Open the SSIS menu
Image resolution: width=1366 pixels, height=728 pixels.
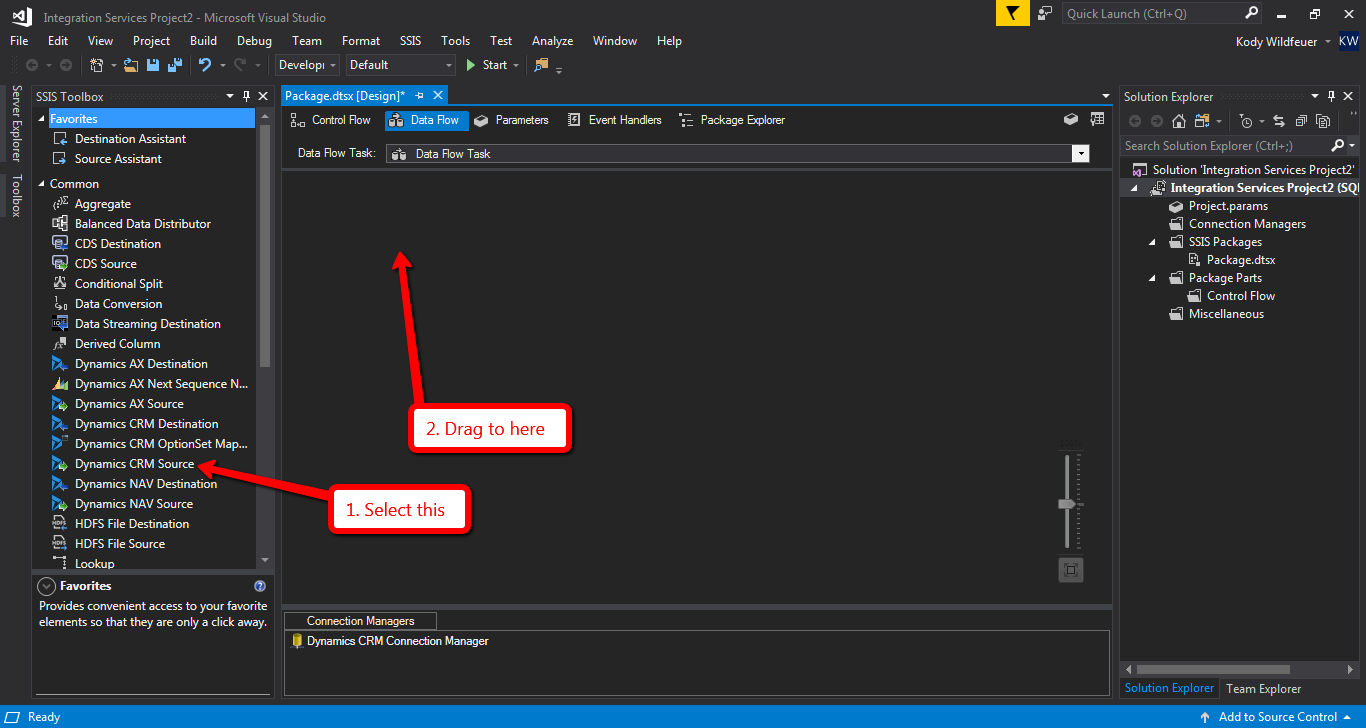point(410,41)
